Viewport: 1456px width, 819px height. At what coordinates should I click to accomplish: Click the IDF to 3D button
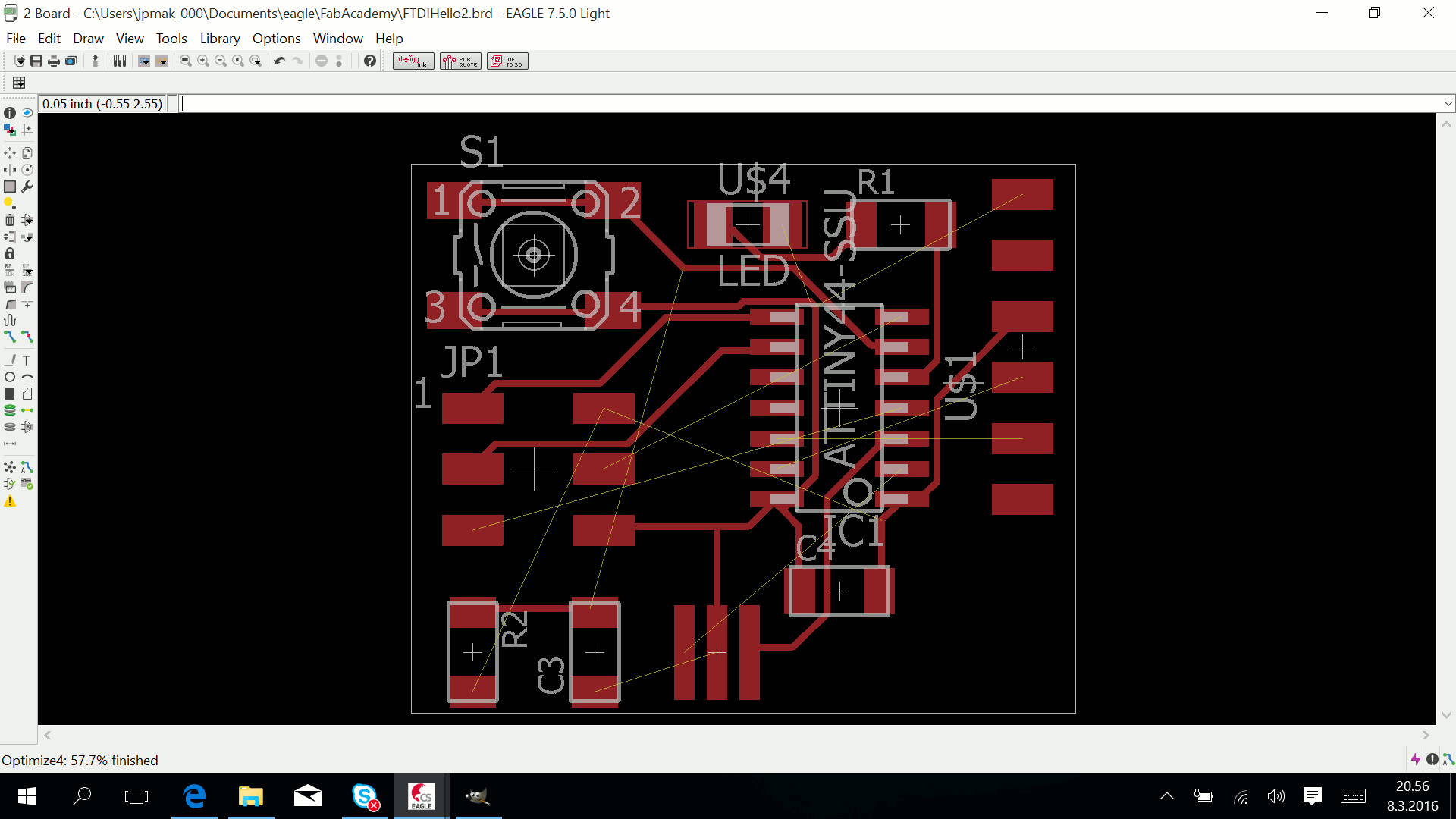coord(507,61)
